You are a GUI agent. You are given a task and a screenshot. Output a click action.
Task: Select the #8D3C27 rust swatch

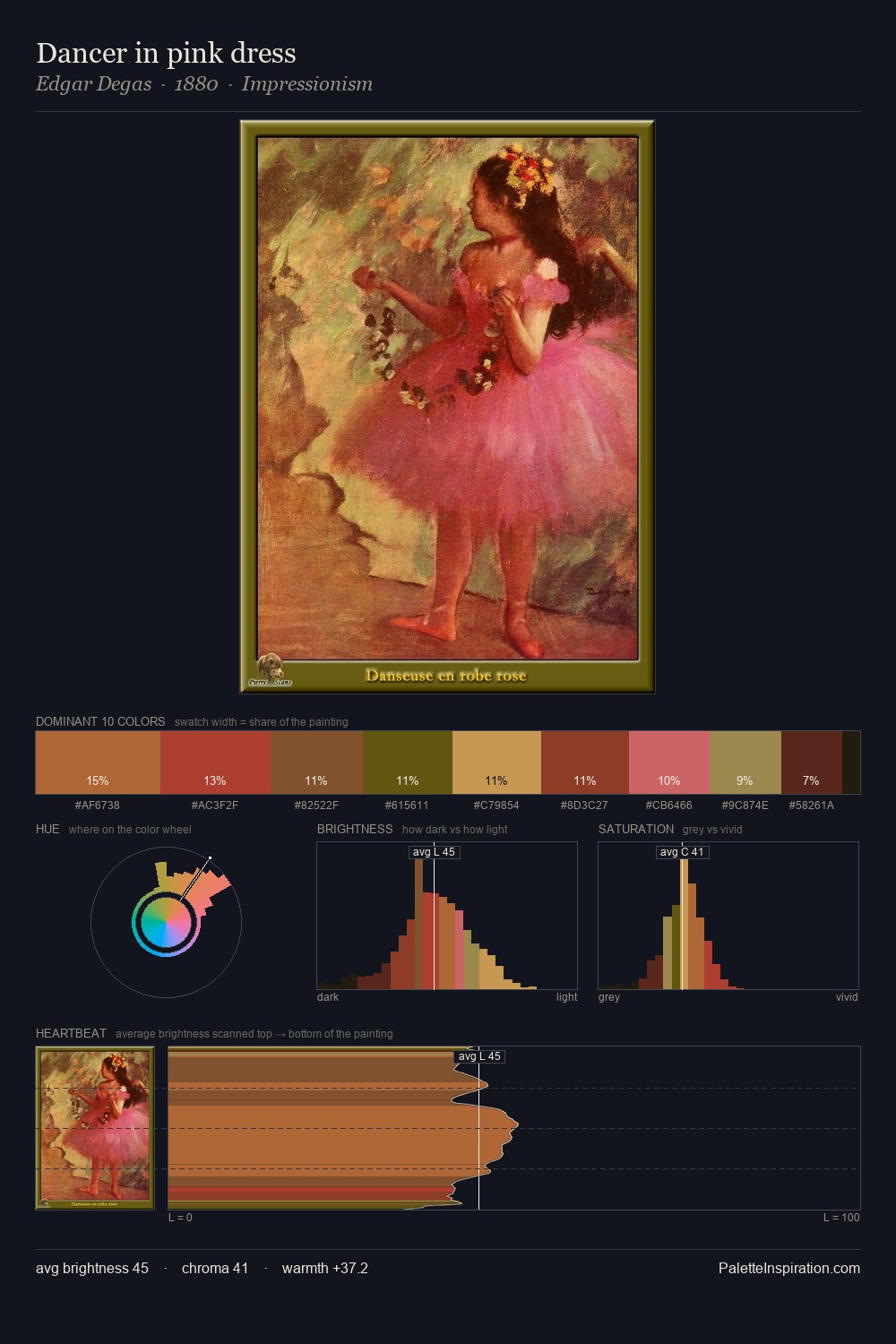(x=585, y=762)
